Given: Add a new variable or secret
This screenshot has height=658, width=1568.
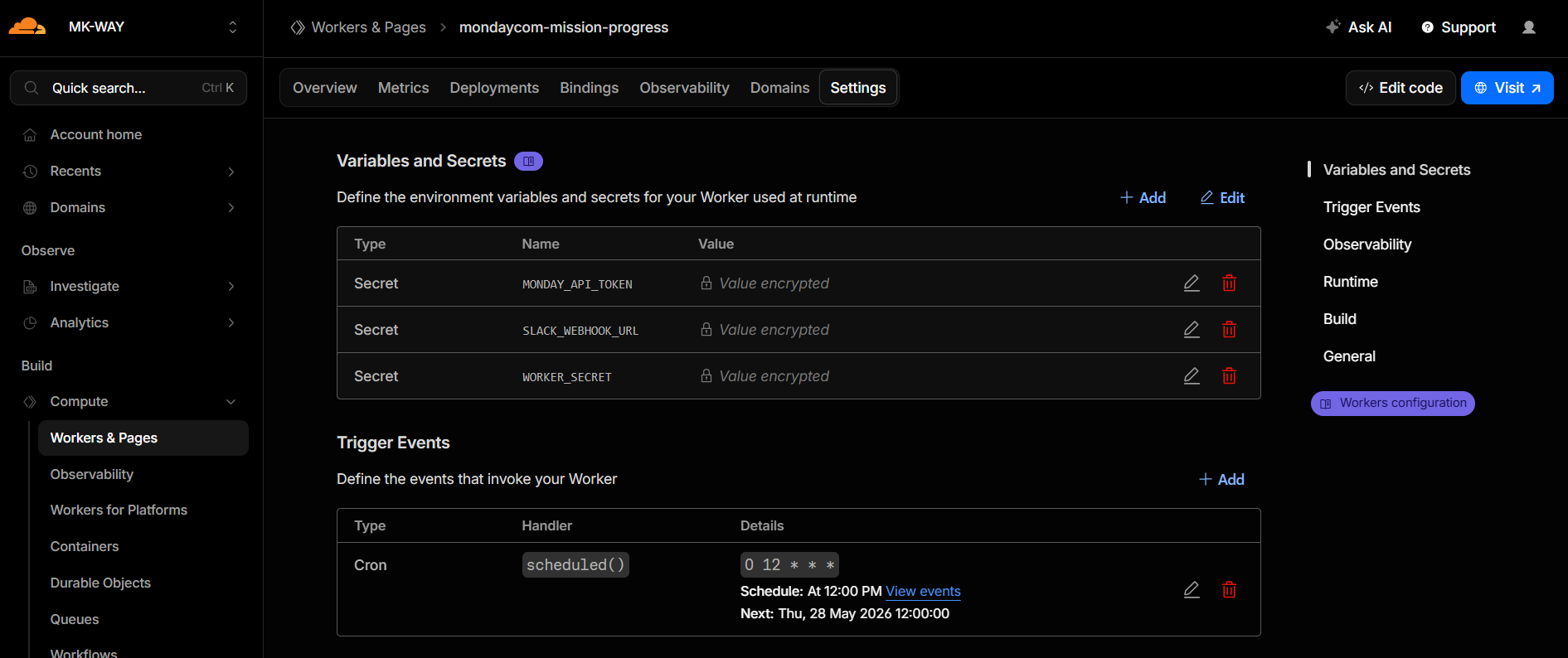Looking at the screenshot, I should tap(1143, 197).
